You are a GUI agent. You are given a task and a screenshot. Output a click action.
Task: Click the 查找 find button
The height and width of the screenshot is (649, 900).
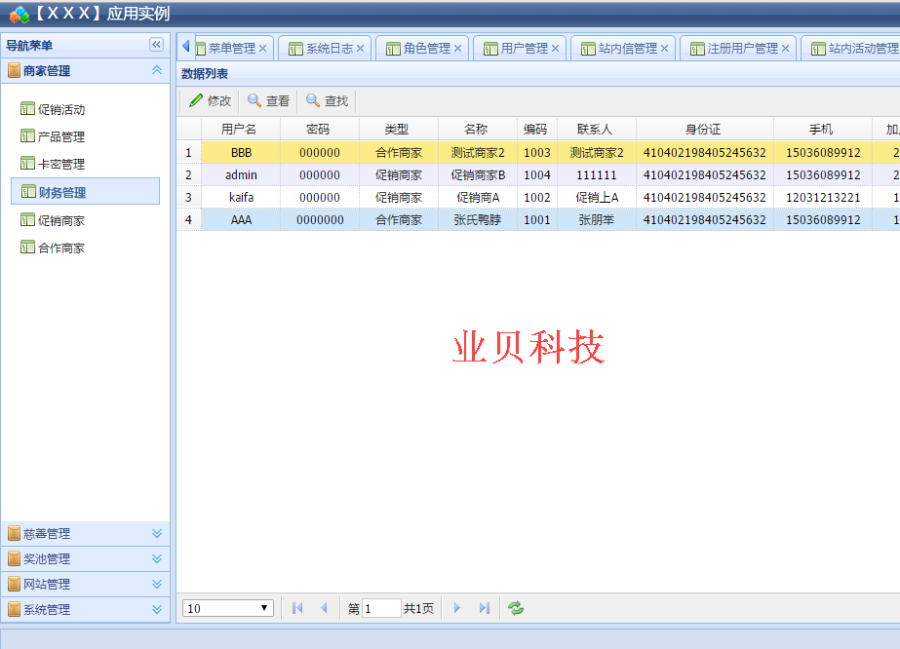pyautogui.click(x=327, y=100)
